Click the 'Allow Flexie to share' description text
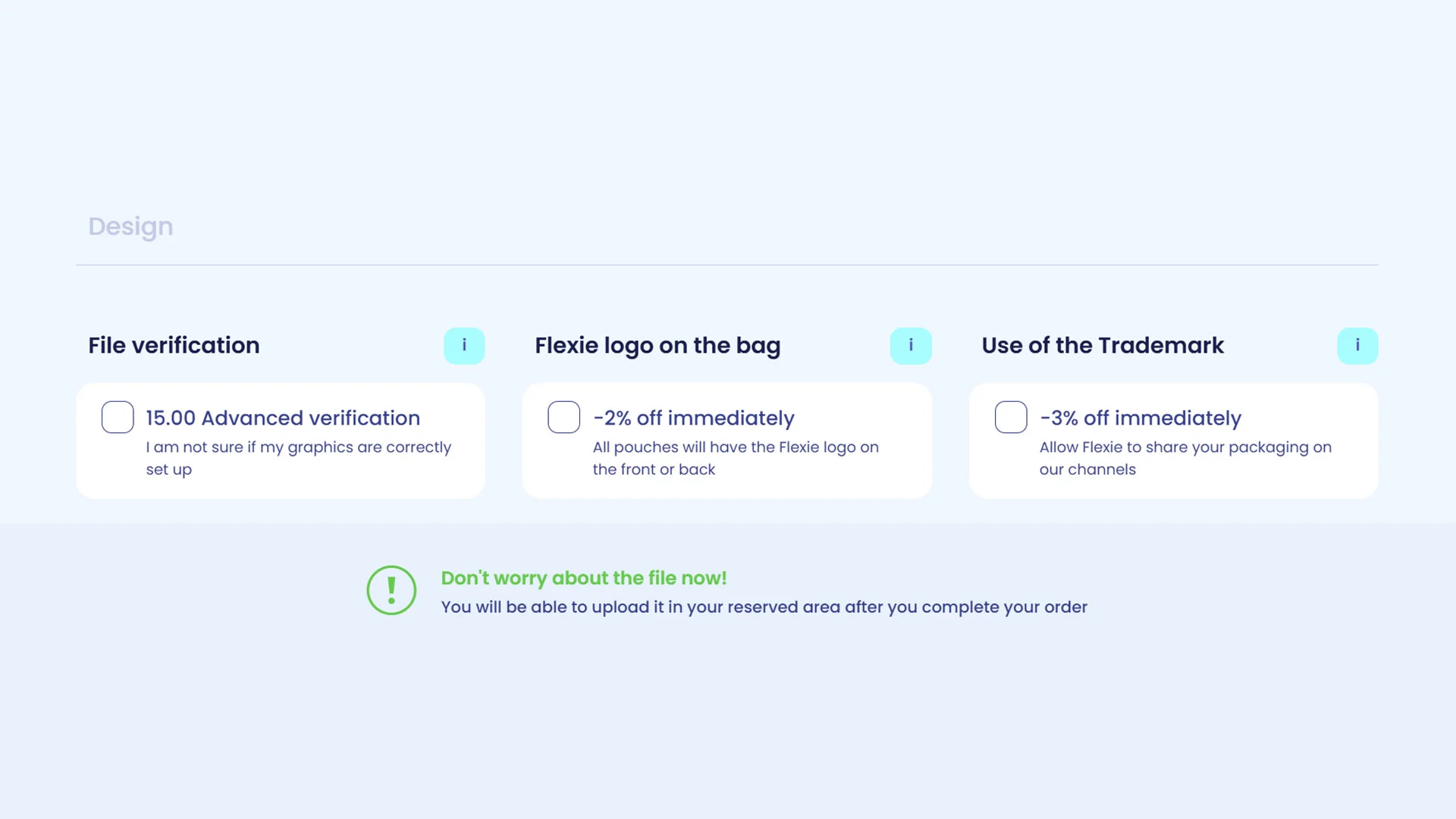The height and width of the screenshot is (819, 1456). point(1185,458)
